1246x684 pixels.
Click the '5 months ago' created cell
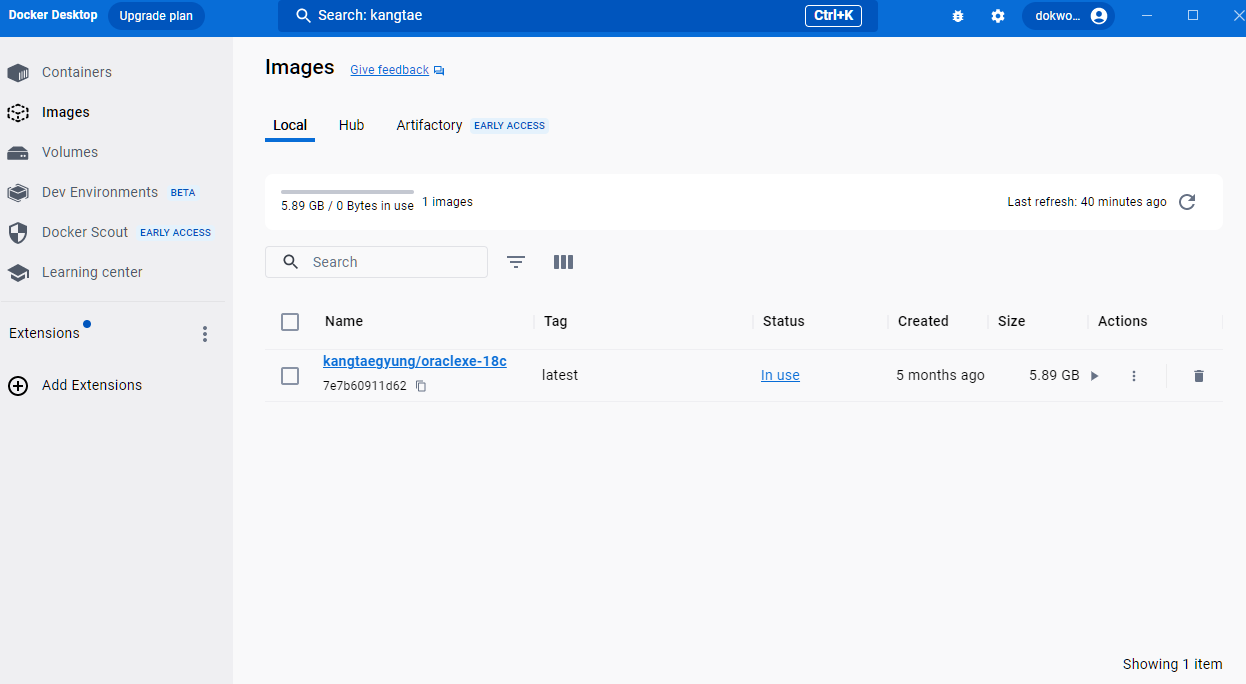940,375
